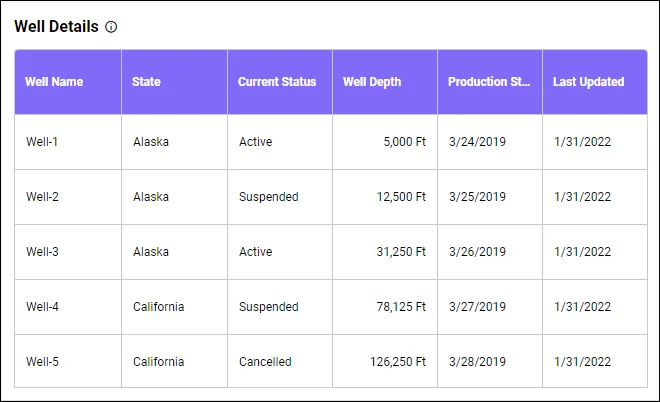Click the 3/24/2019 production start date
The height and width of the screenshot is (402, 660).
[478, 142]
